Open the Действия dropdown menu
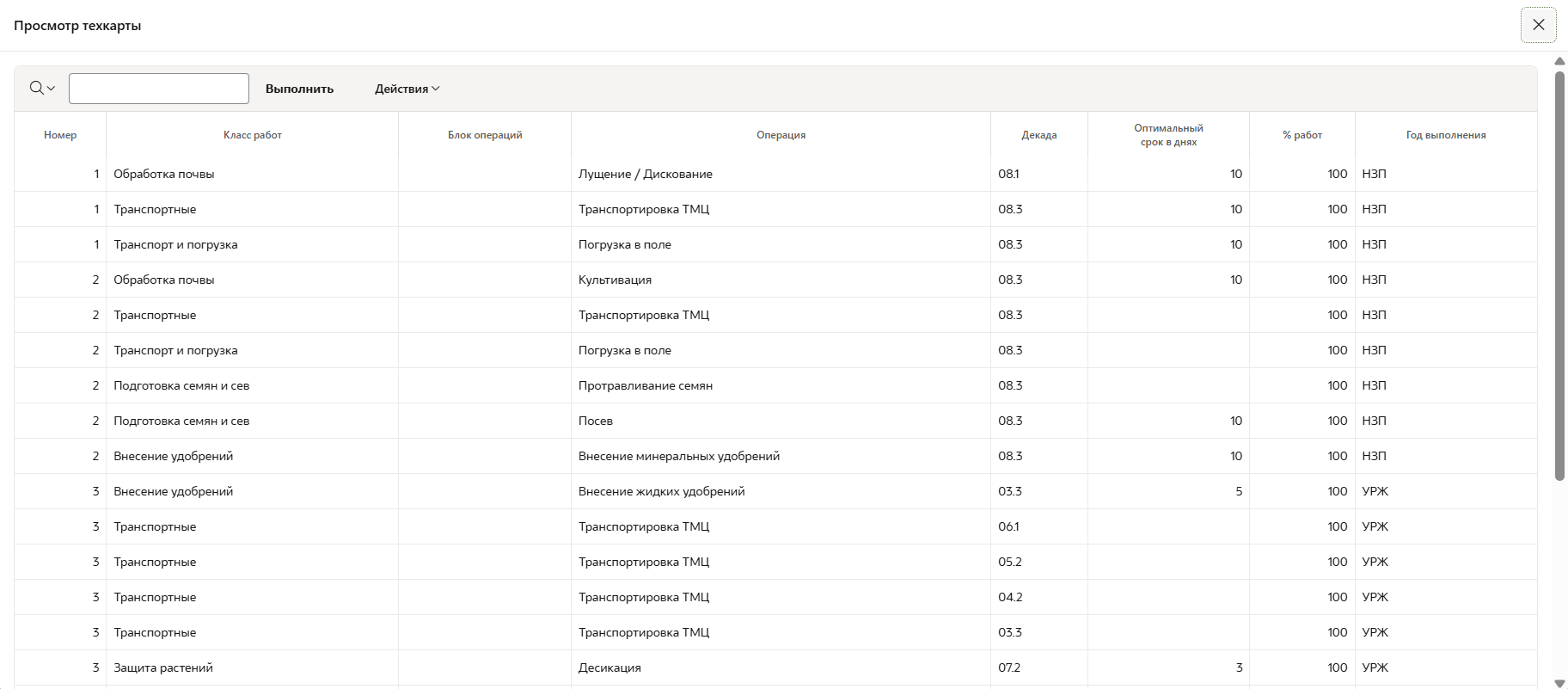This screenshot has height=689, width=1568. tap(407, 89)
